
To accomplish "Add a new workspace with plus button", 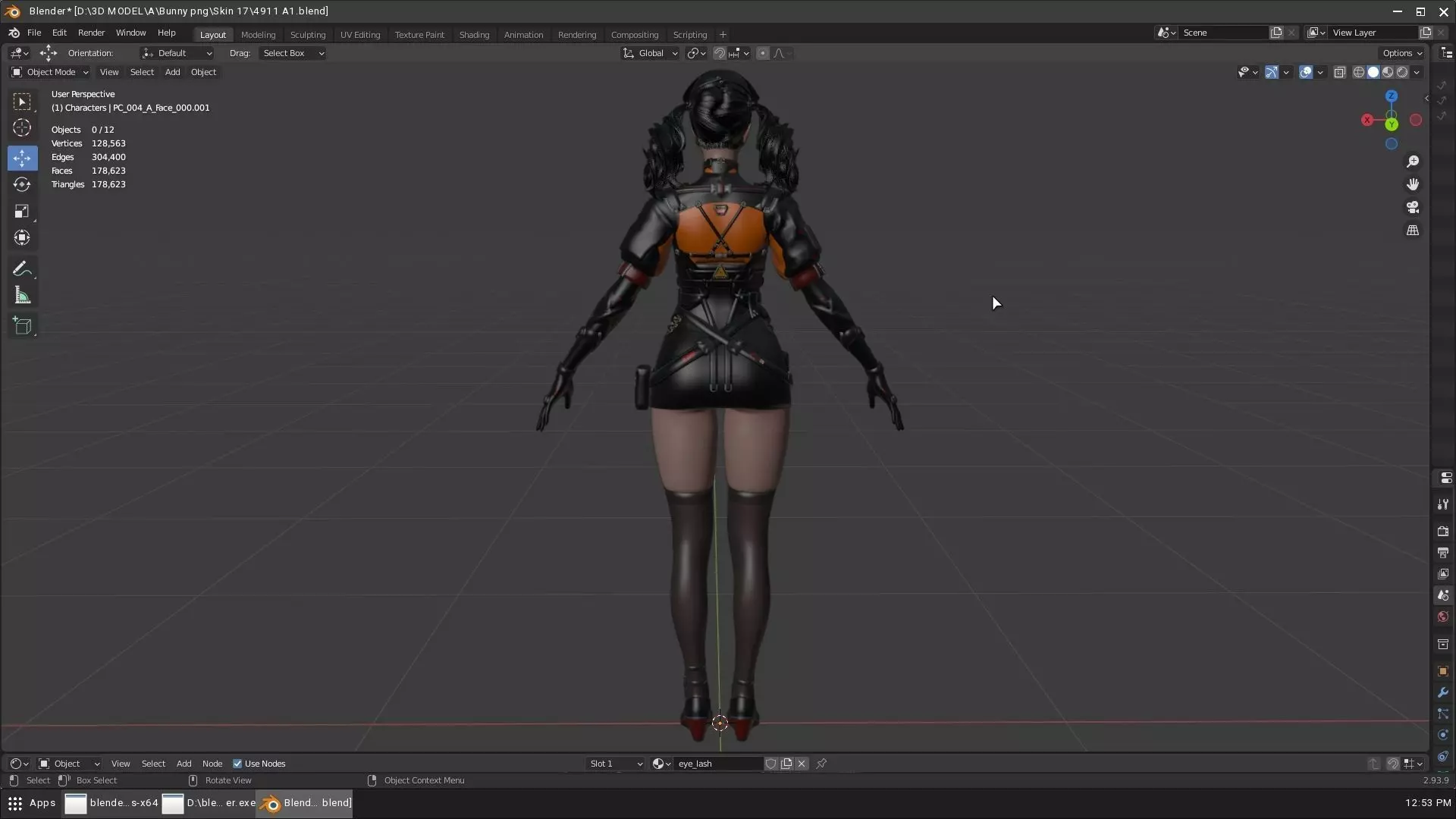I will pos(723,35).
